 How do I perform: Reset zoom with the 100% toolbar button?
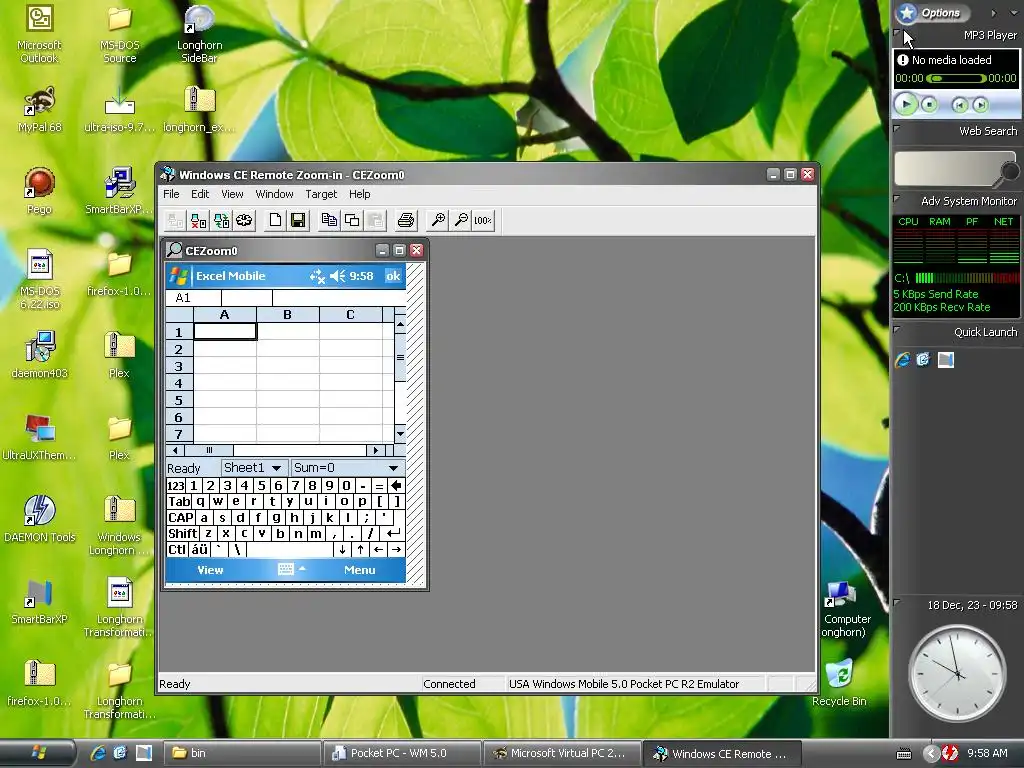pos(483,221)
